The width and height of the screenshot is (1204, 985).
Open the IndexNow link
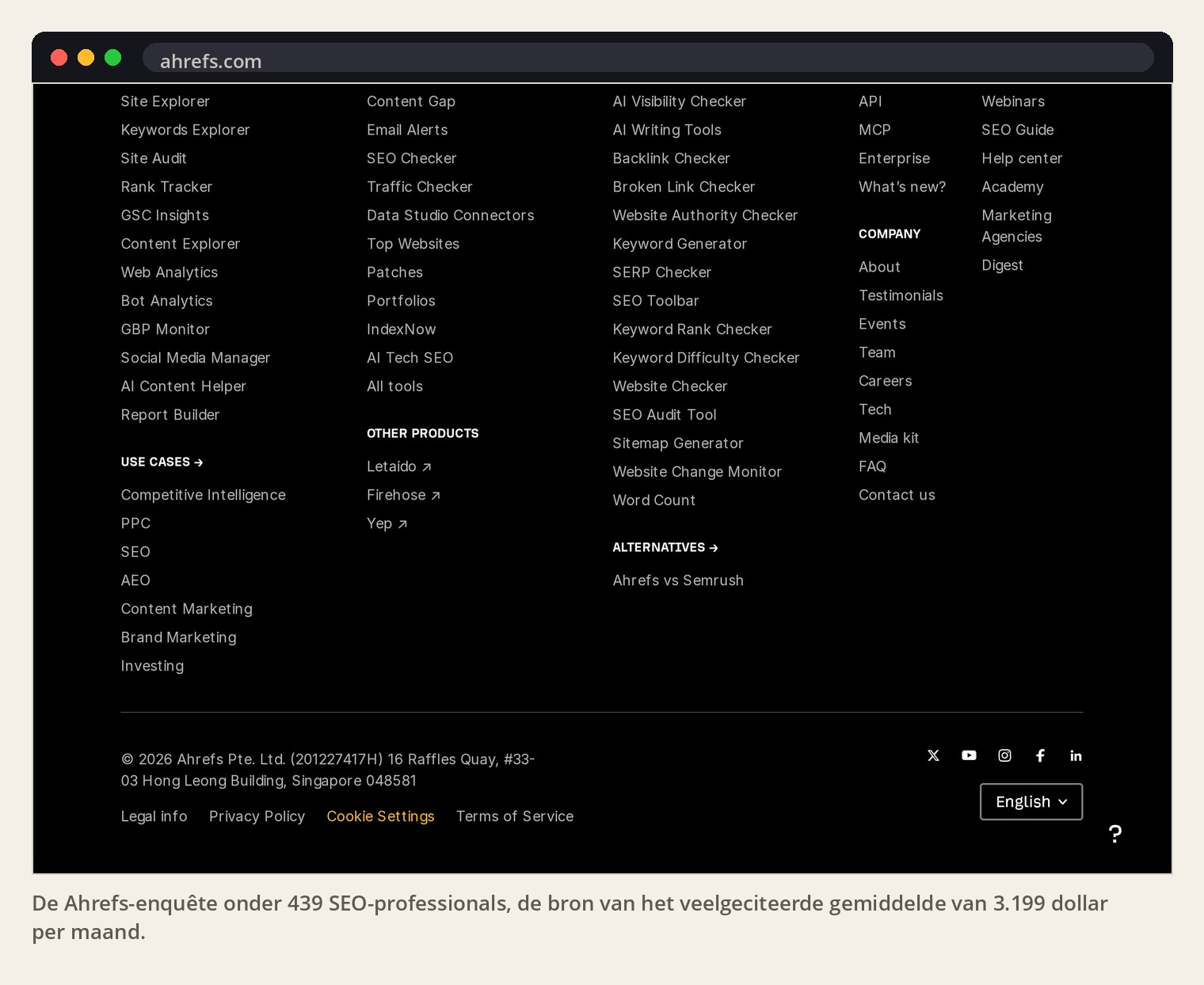(x=402, y=329)
